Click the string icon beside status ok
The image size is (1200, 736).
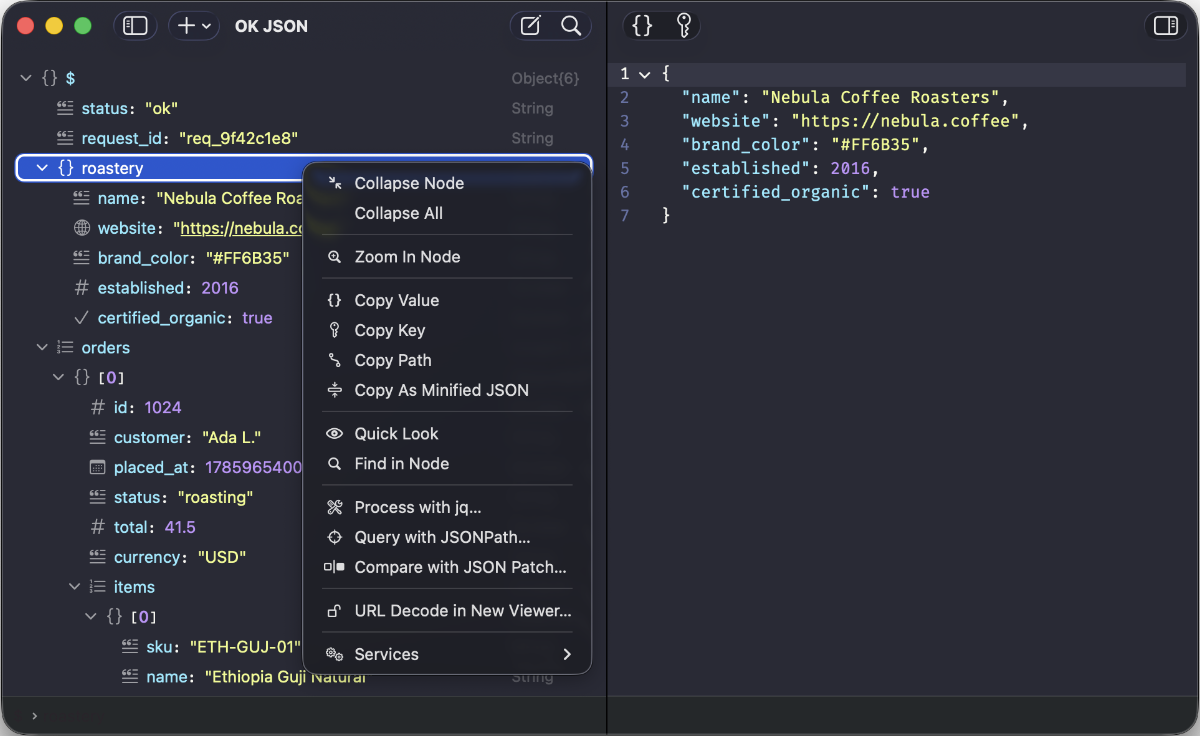click(66, 108)
